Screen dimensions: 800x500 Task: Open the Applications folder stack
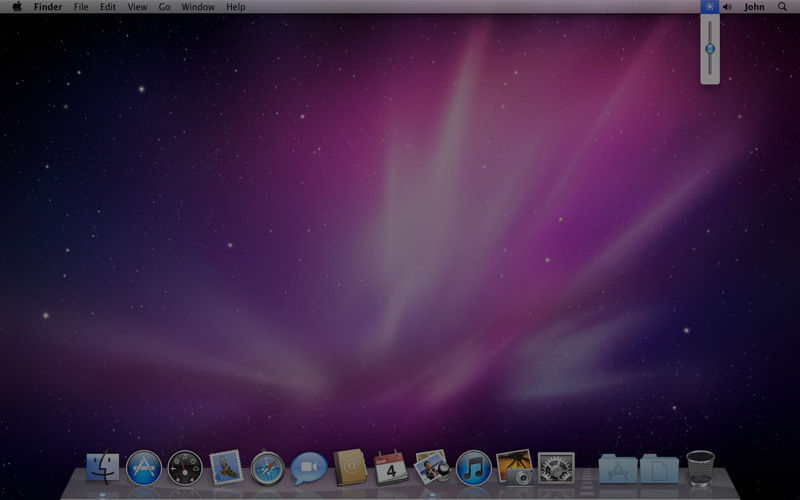(x=618, y=468)
